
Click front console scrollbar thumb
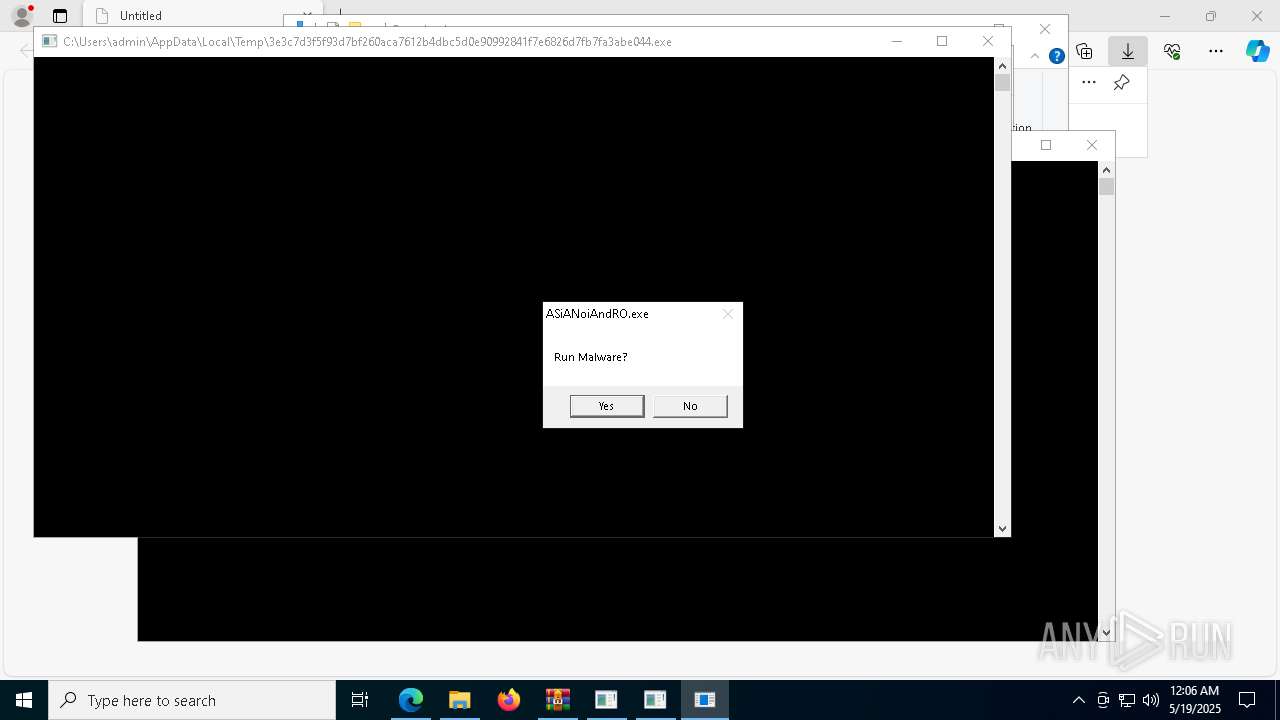1002,83
